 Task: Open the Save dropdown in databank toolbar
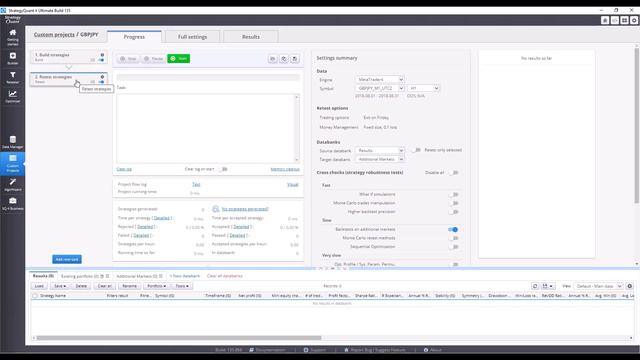coord(60,286)
